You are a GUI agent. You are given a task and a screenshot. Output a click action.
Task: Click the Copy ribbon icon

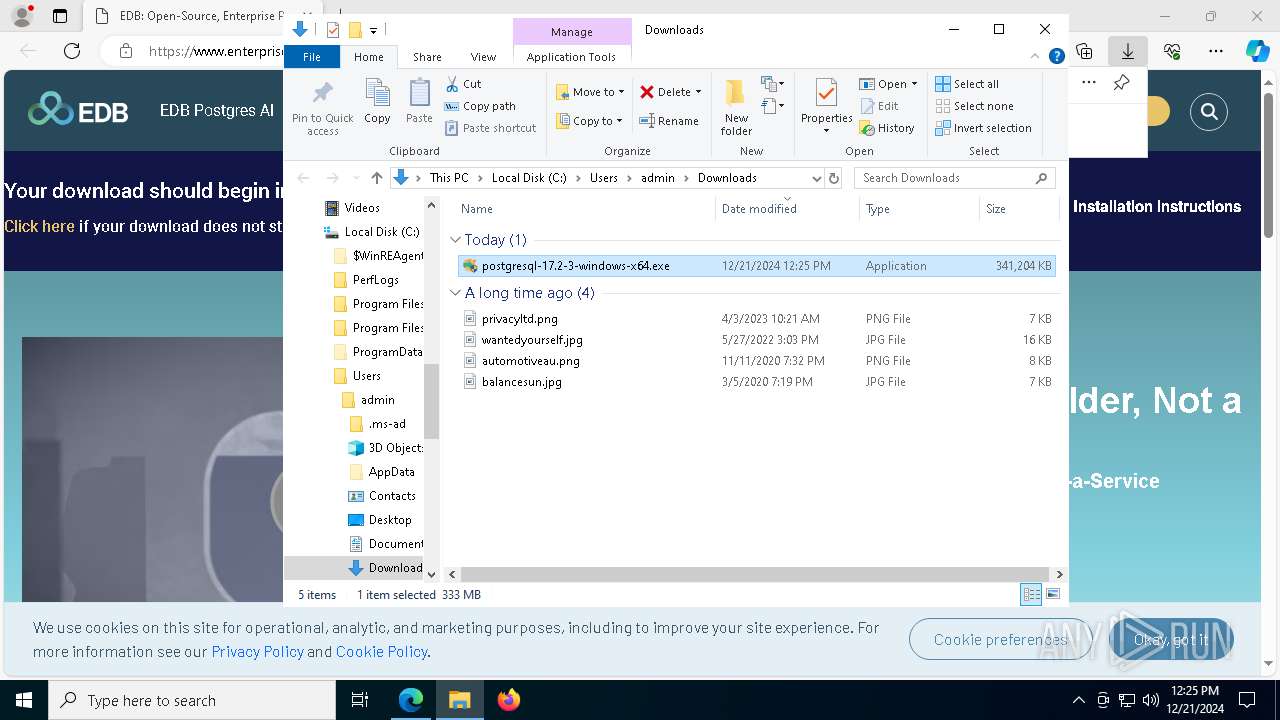(x=377, y=102)
